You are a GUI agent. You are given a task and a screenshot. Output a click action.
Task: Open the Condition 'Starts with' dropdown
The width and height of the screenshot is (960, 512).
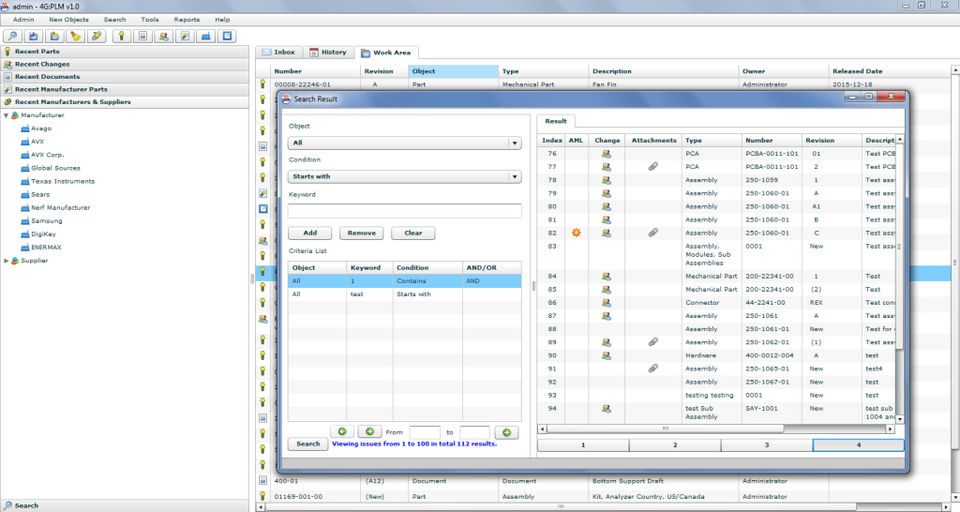(x=404, y=177)
